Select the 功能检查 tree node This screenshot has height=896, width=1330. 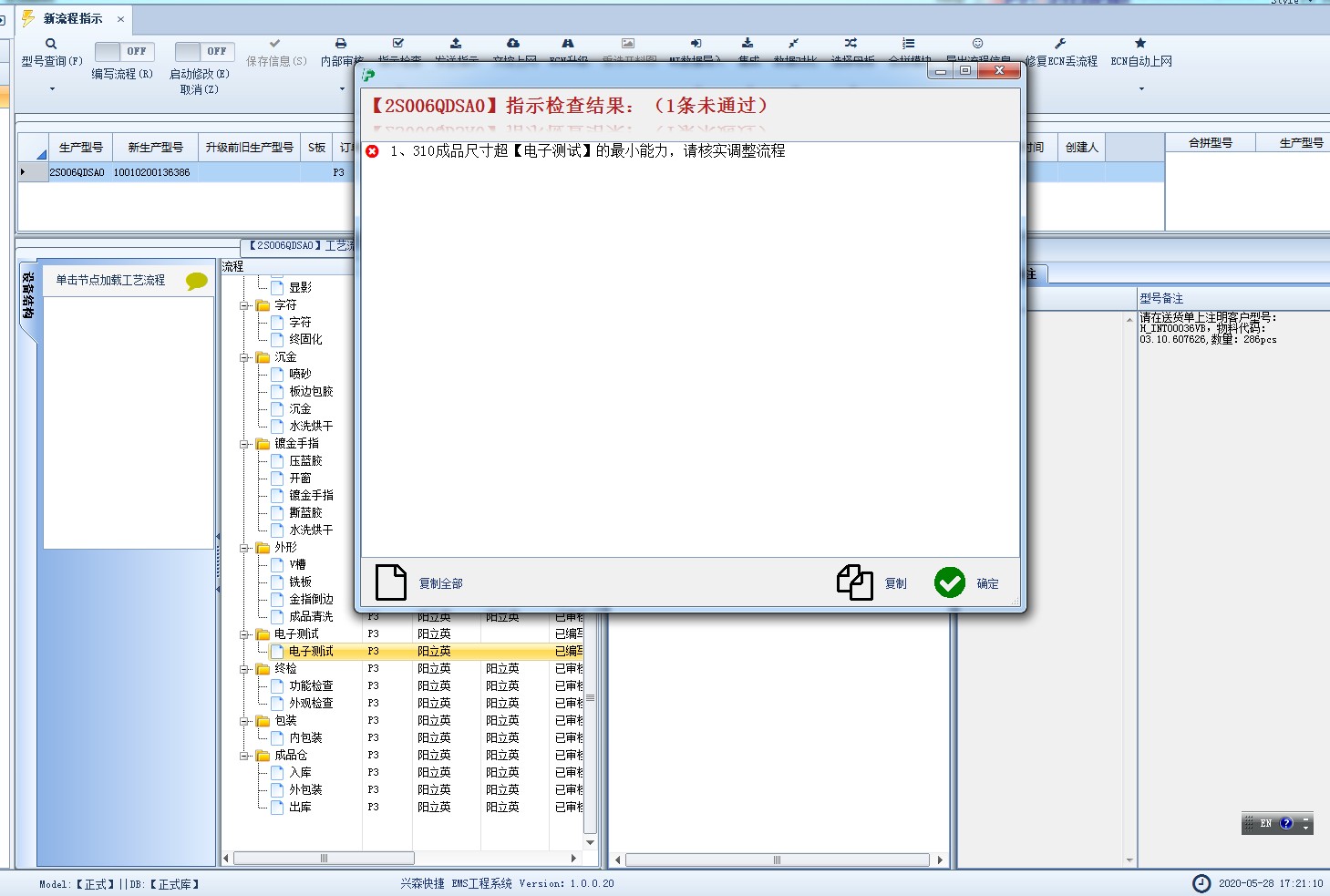(x=311, y=686)
